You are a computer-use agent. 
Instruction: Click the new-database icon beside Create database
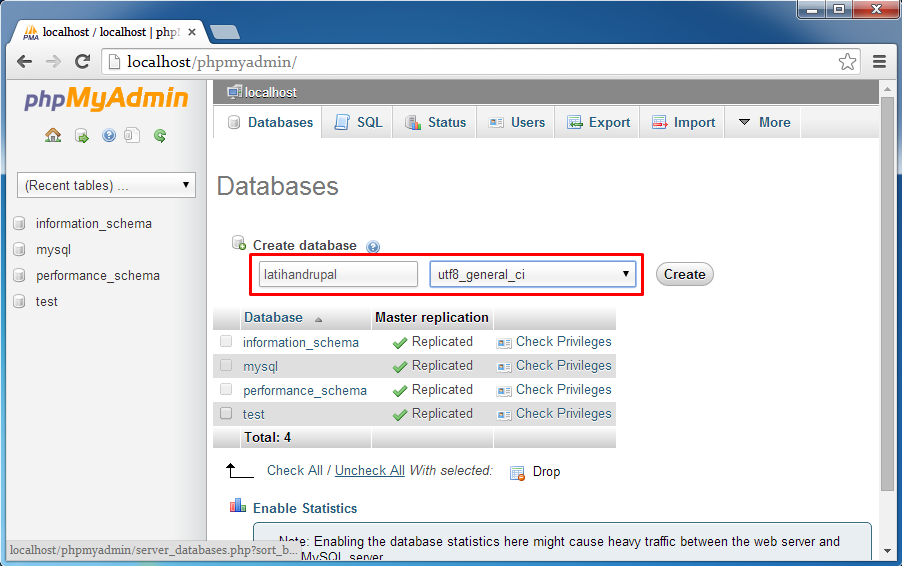coord(238,243)
